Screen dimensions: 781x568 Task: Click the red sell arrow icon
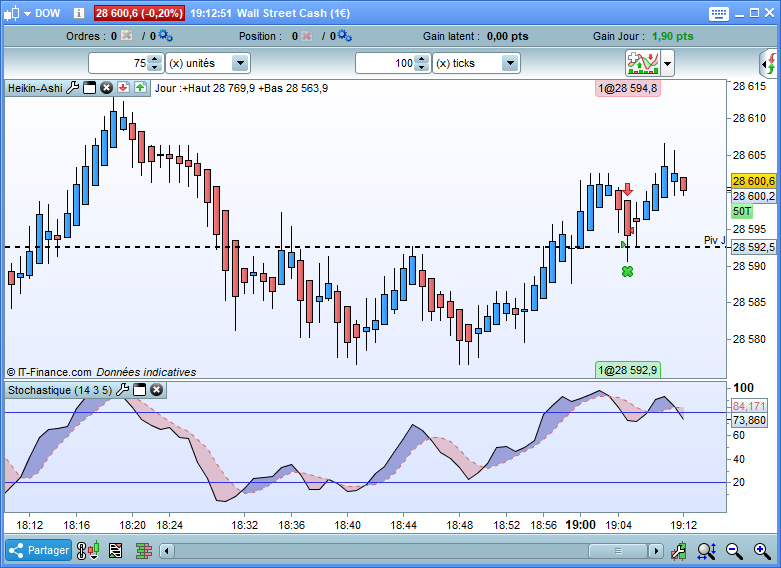[x=124, y=88]
